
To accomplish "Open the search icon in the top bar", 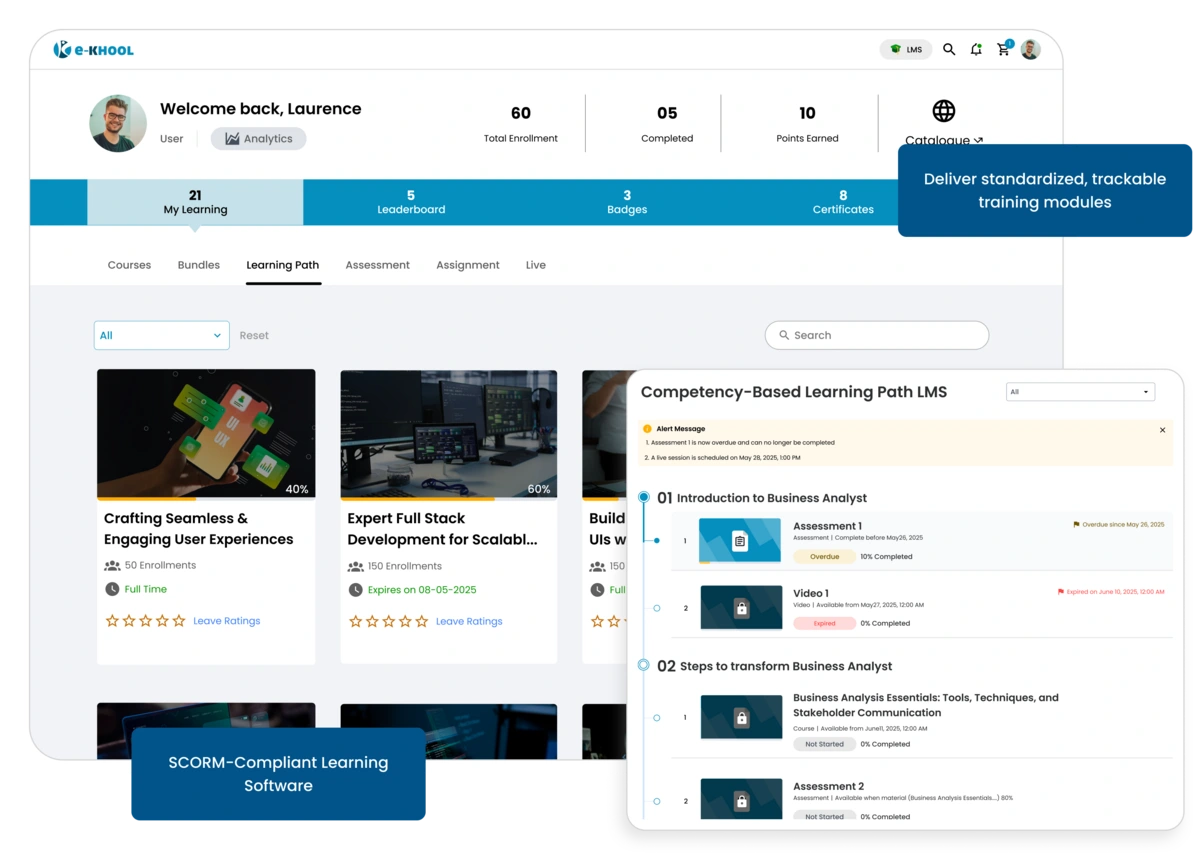I will 949,48.
